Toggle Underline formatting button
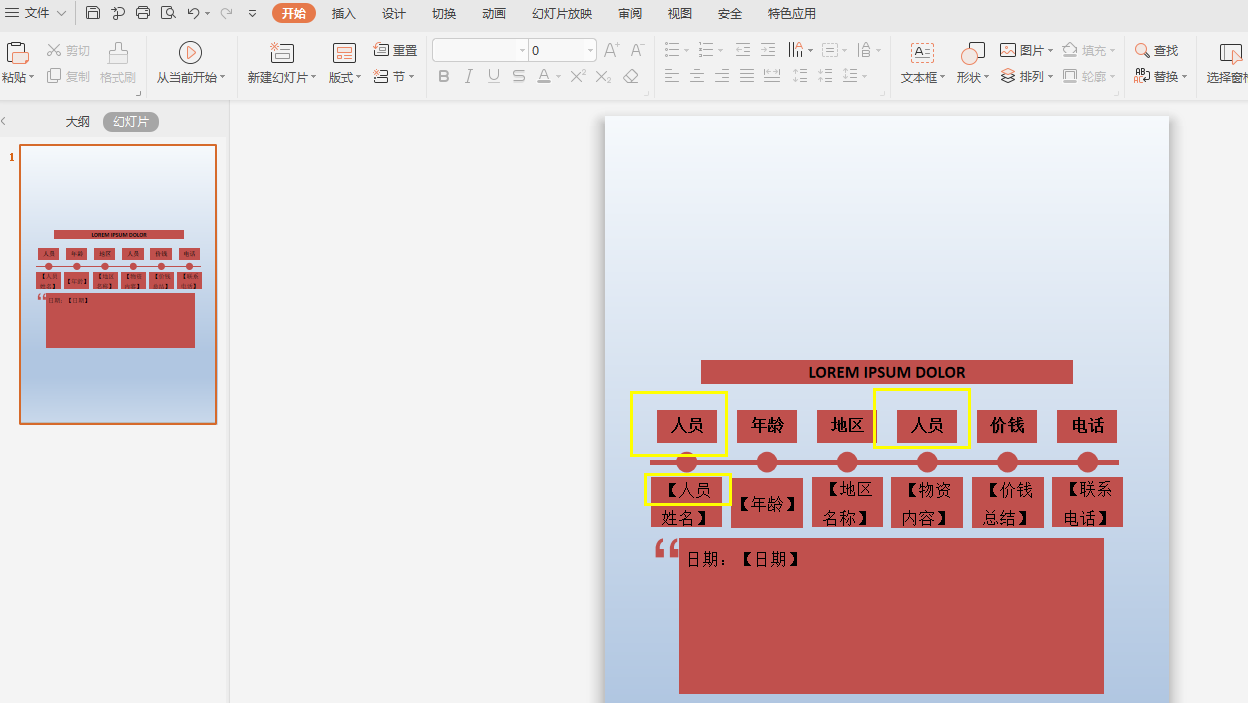Screen dimensions: 1248x703 [x=494, y=76]
